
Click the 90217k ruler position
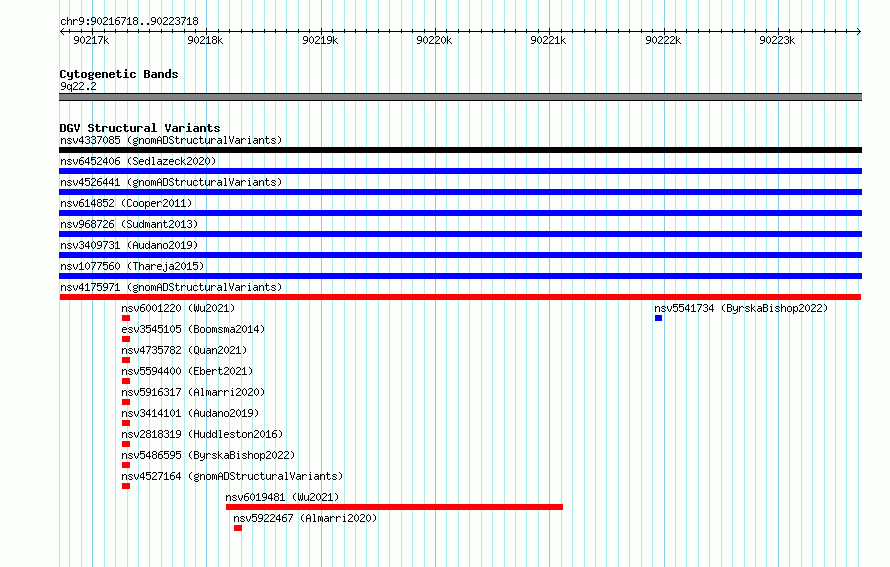[91, 40]
